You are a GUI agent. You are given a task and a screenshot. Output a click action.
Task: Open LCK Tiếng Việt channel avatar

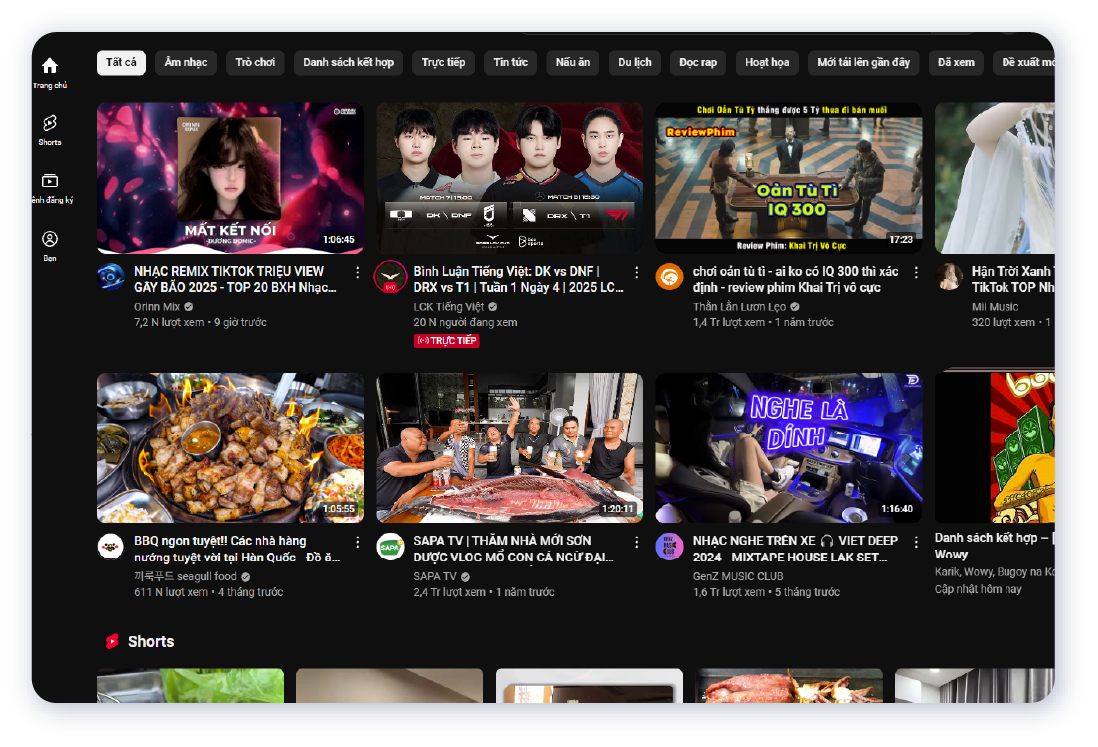390,277
